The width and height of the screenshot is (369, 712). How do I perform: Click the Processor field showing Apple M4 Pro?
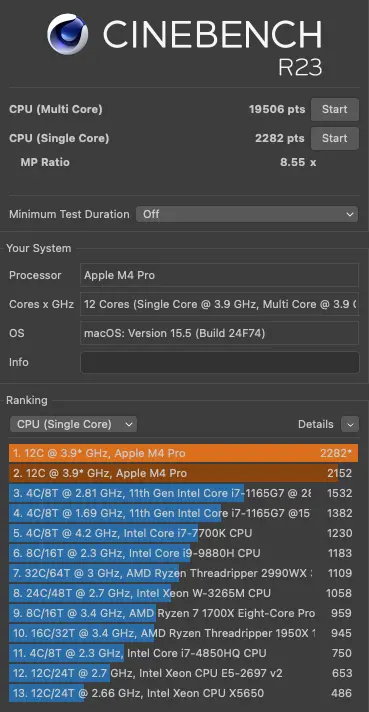(220, 275)
